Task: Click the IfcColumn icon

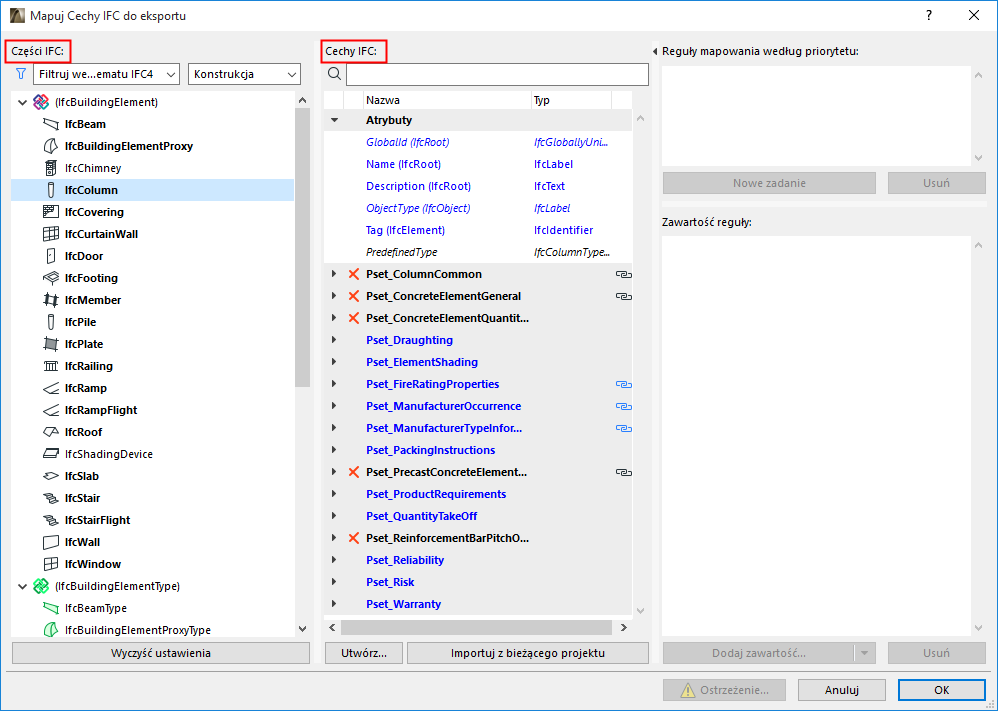Action: click(50, 190)
